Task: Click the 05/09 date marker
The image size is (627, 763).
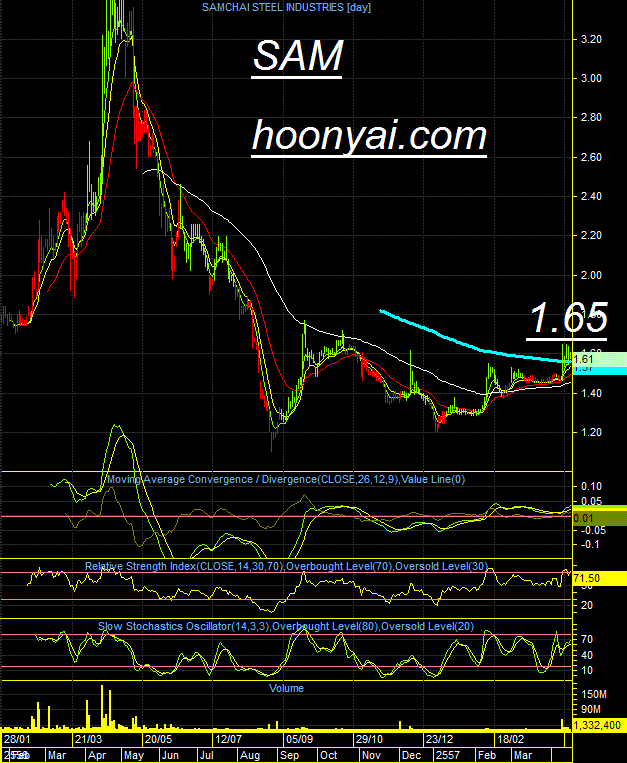Action: pos(299,740)
